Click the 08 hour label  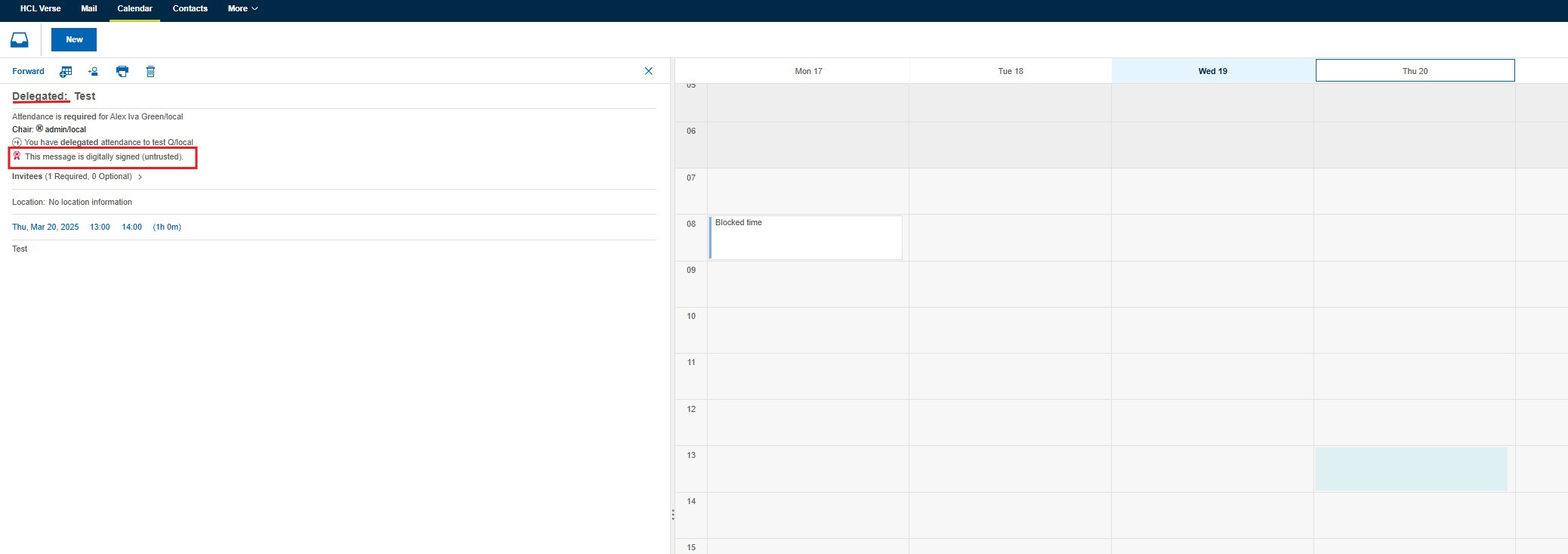point(691,224)
